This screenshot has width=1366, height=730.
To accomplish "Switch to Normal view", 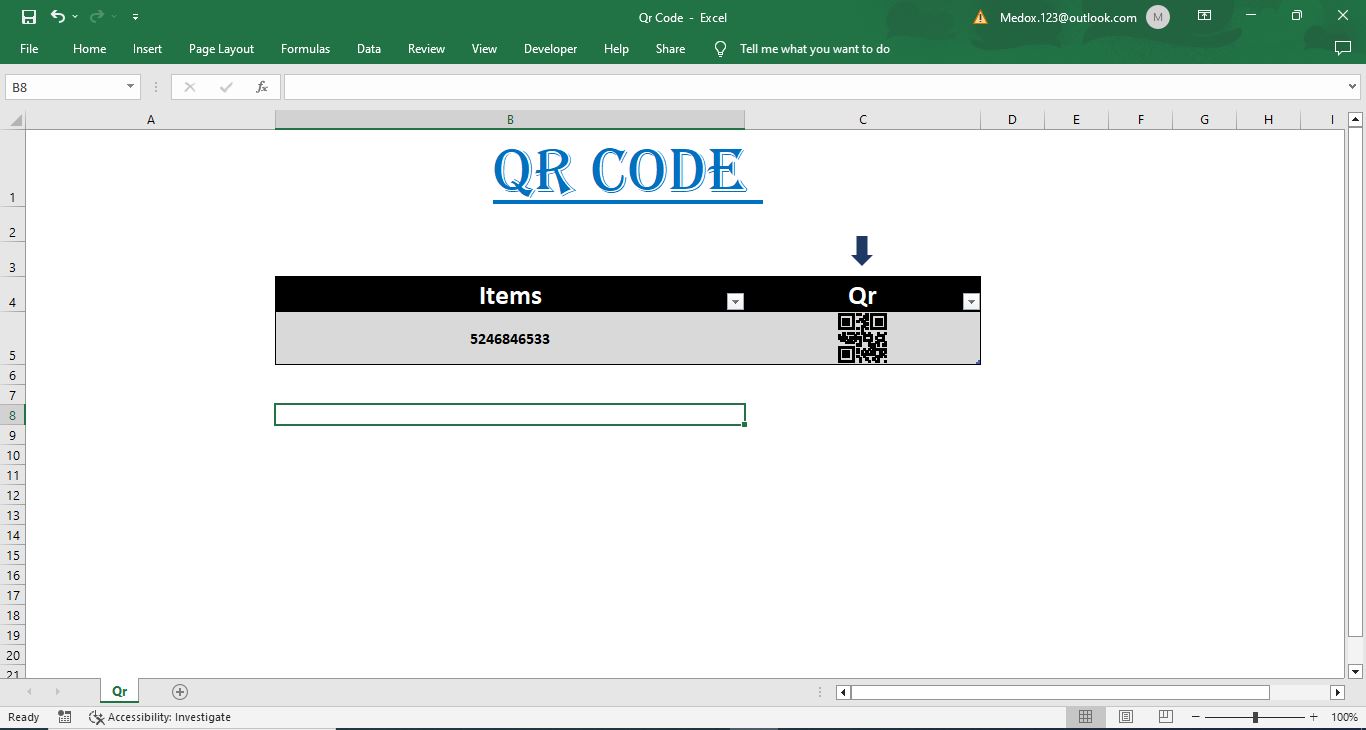I will [x=1085, y=717].
